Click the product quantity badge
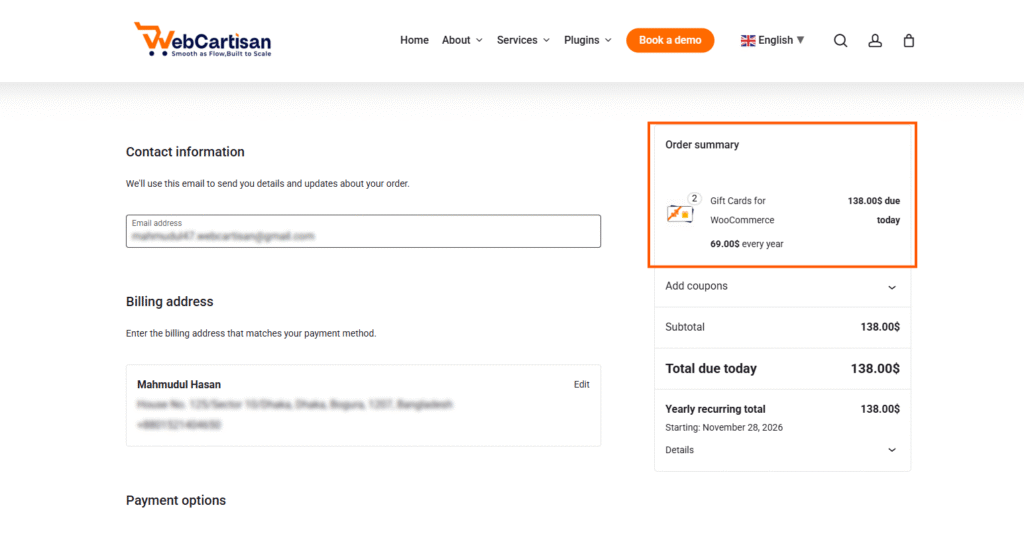Viewport: 1024px width, 534px height. point(695,199)
